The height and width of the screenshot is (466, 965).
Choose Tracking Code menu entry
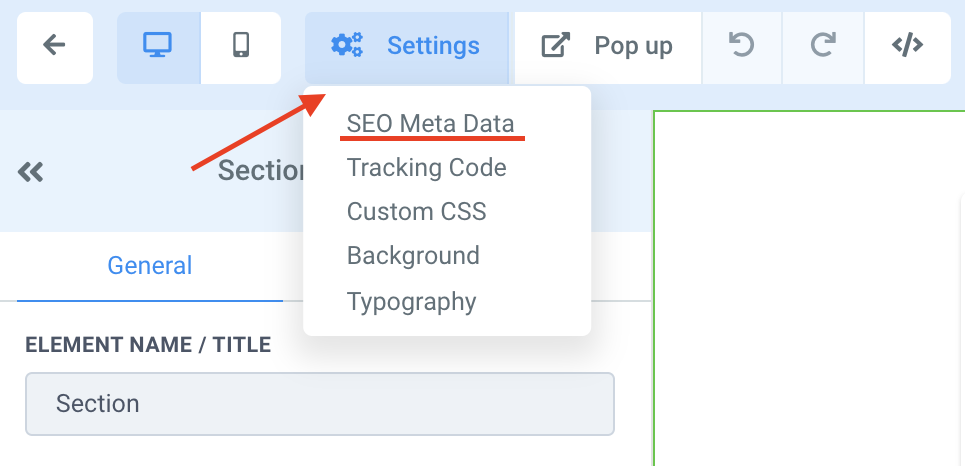426,167
